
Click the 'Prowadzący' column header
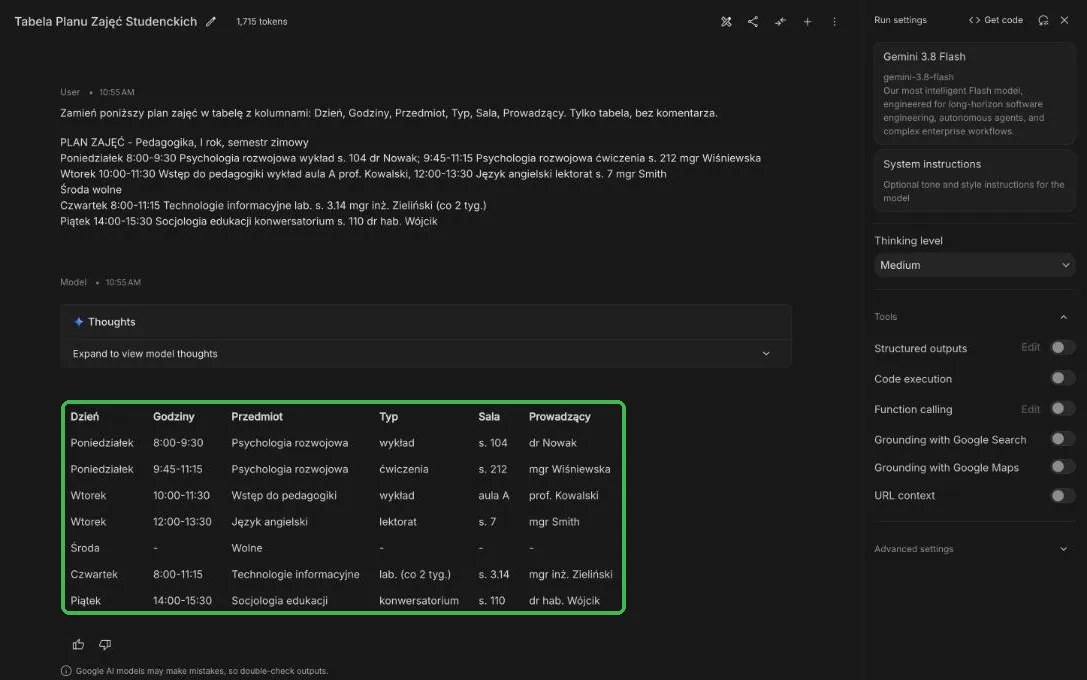(559, 417)
